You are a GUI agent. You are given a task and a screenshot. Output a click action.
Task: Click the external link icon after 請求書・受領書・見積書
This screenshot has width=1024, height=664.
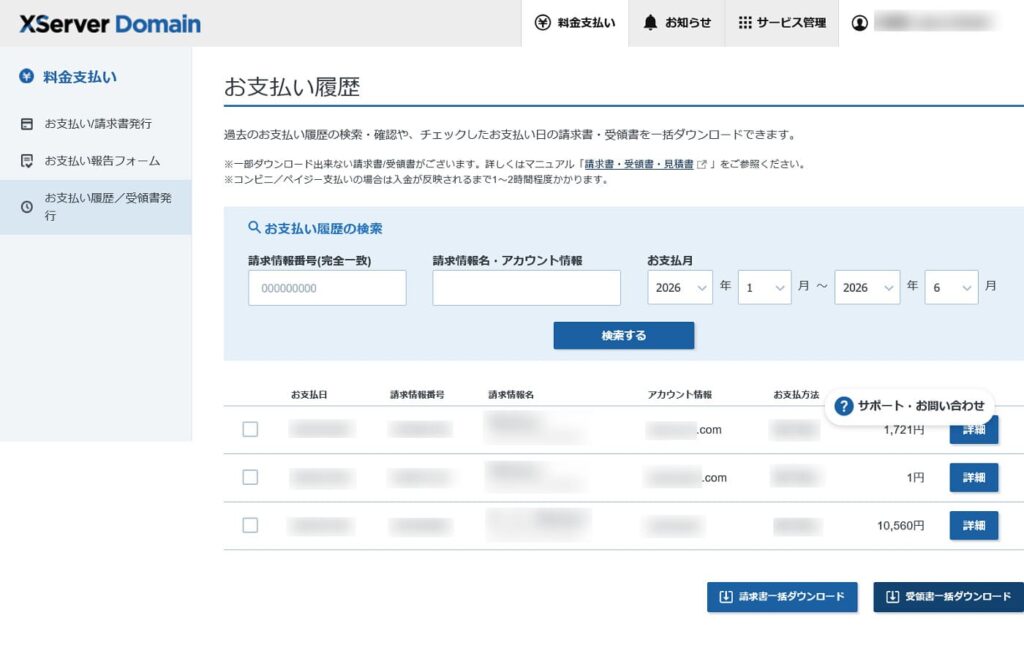point(702,165)
